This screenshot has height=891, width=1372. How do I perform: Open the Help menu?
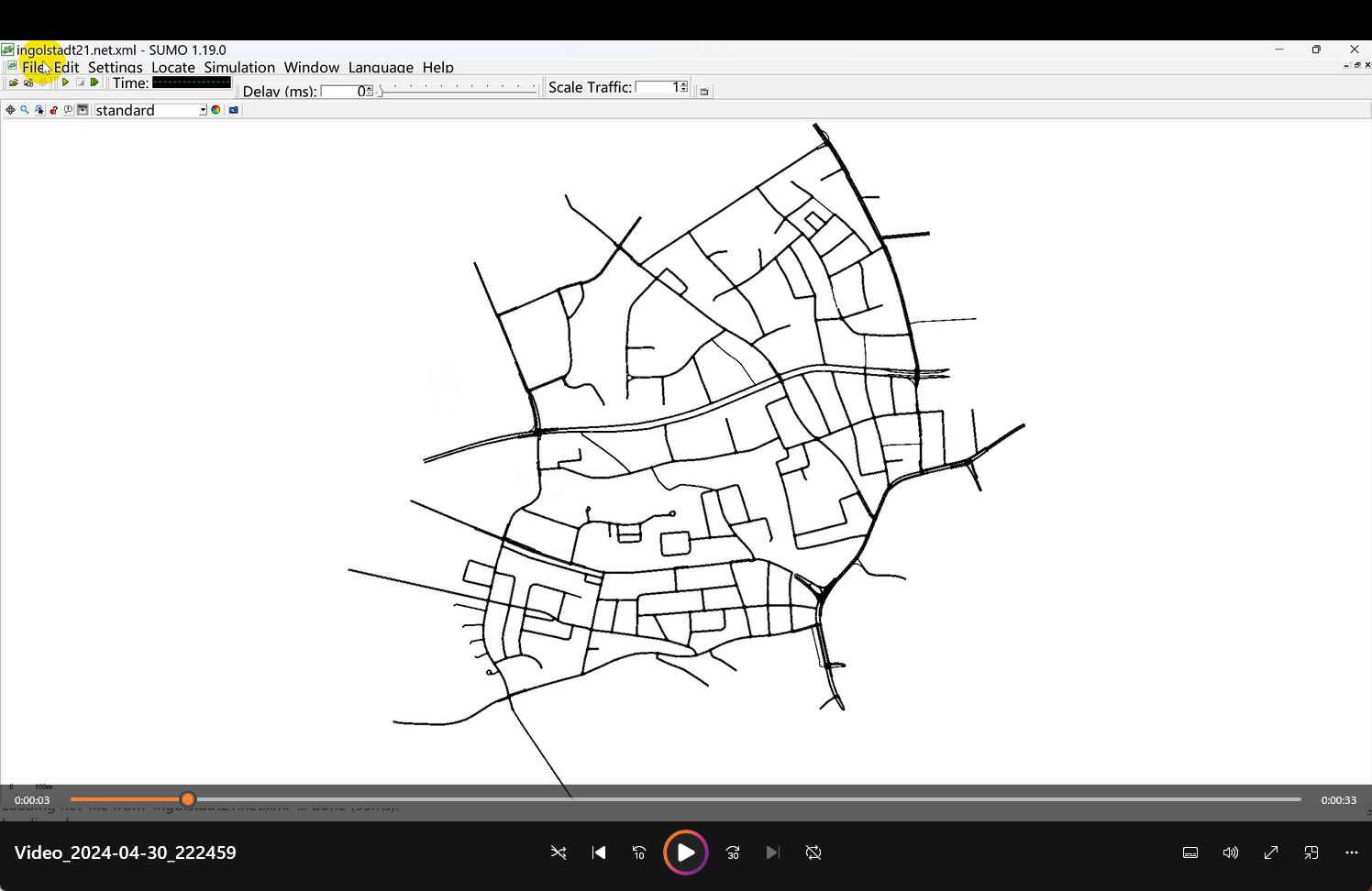(x=438, y=67)
